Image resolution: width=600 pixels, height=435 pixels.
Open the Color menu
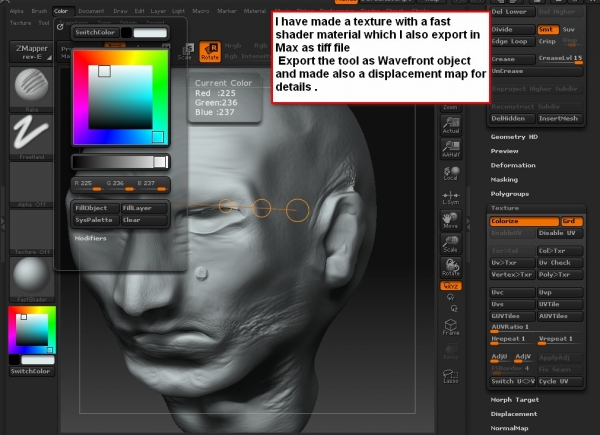click(x=61, y=11)
